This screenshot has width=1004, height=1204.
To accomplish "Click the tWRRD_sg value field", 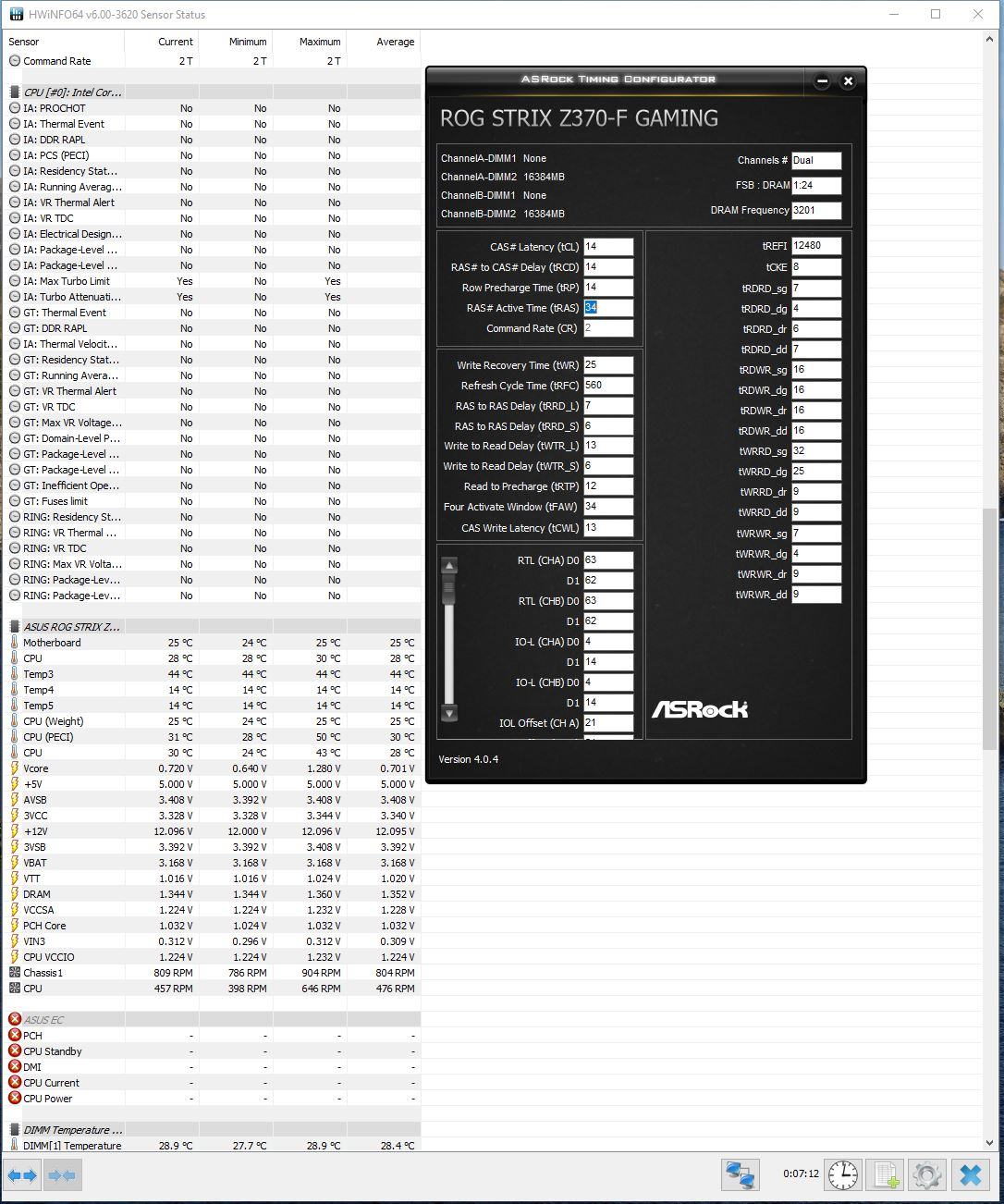I will 816,451.
